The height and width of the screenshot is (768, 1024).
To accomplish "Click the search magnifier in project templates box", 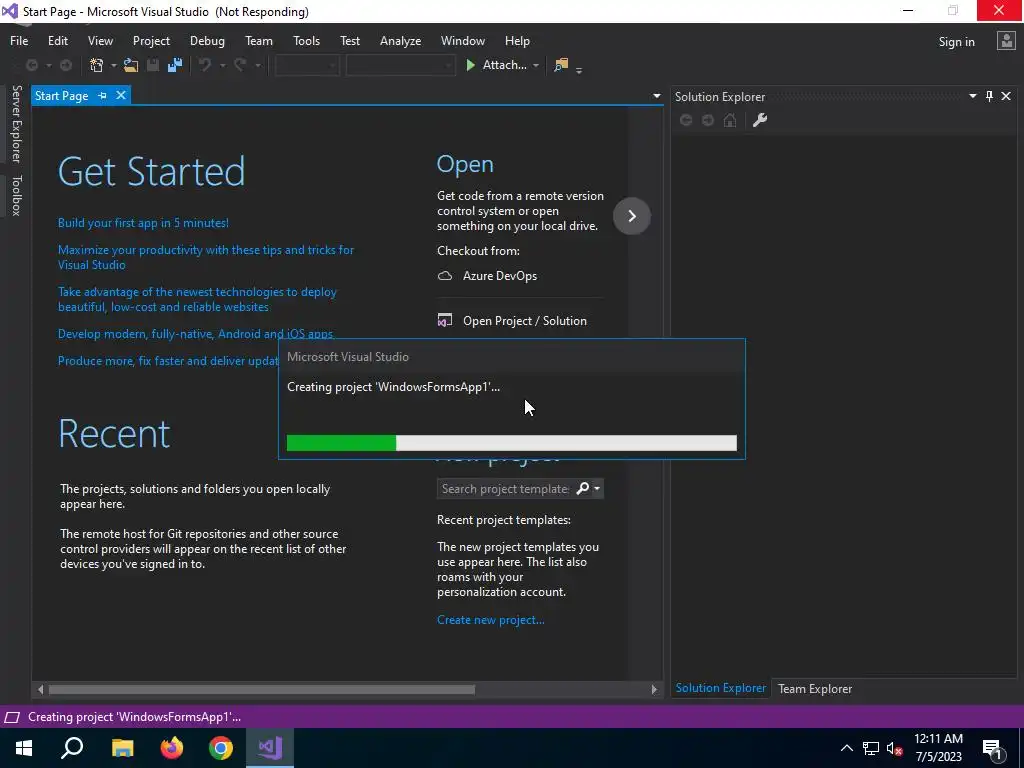I will click(582, 488).
